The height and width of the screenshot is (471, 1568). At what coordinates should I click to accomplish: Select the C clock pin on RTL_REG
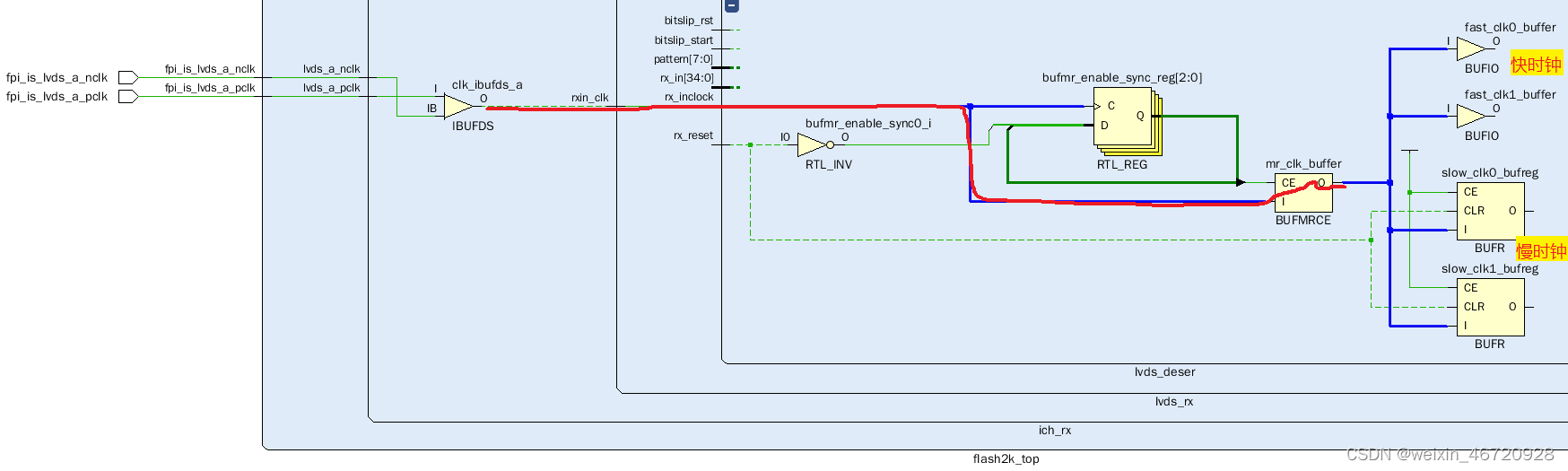1111,106
